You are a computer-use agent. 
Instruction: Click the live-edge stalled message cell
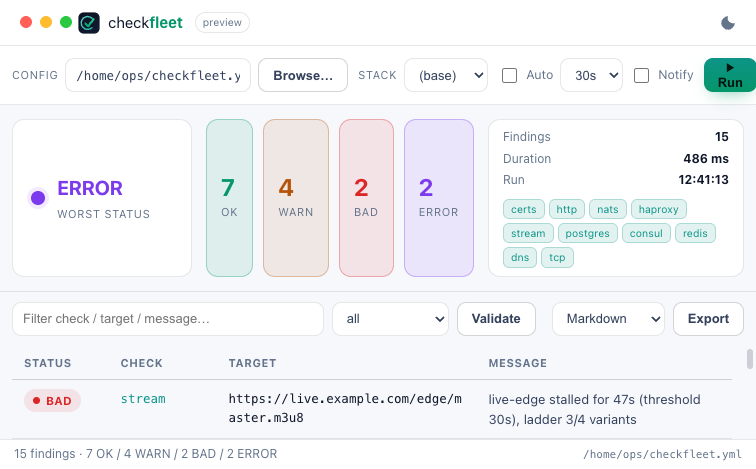pyautogui.click(x=594, y=409)
